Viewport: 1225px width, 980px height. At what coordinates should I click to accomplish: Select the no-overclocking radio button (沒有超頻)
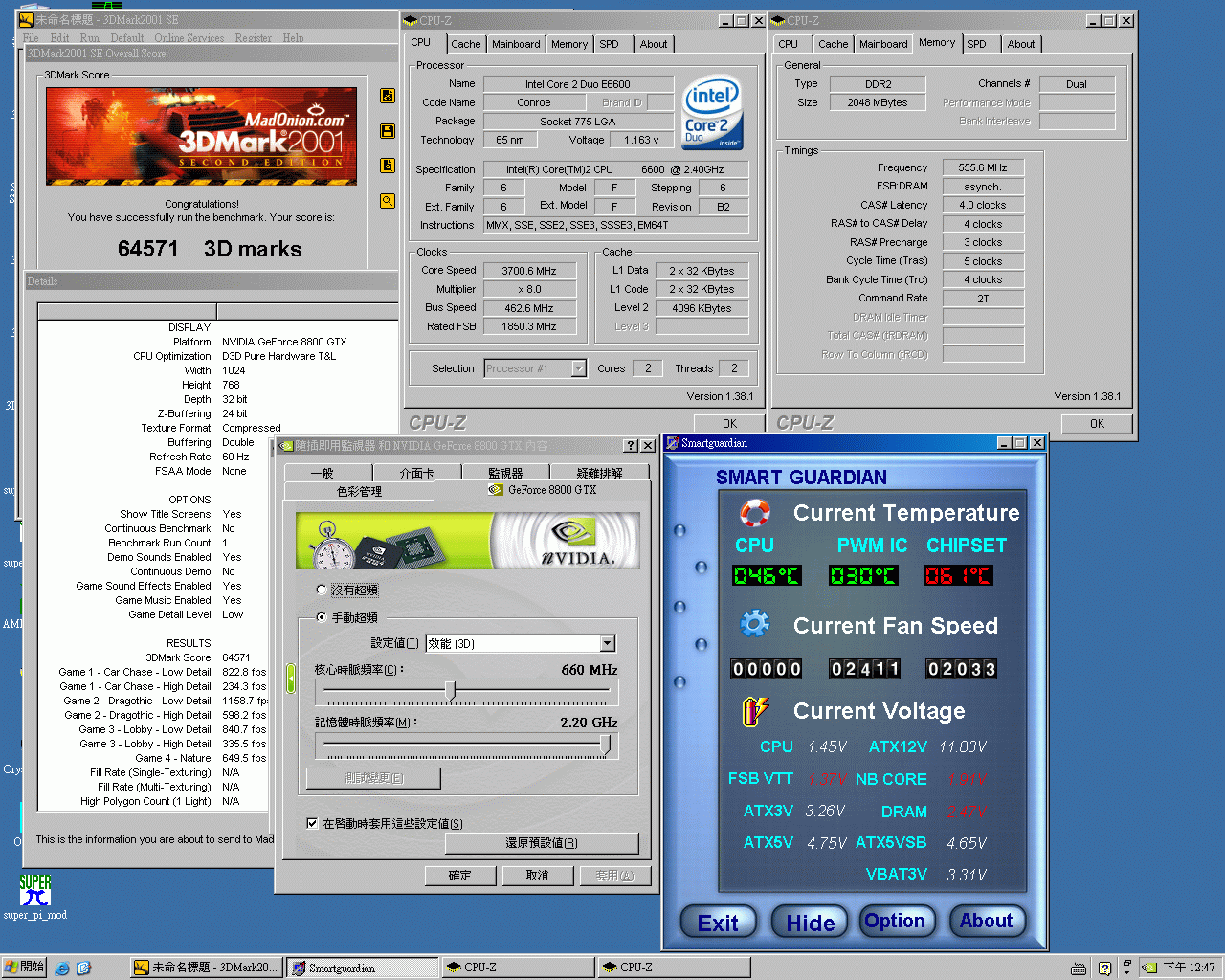pyautogui.click(x=322, y=590)
